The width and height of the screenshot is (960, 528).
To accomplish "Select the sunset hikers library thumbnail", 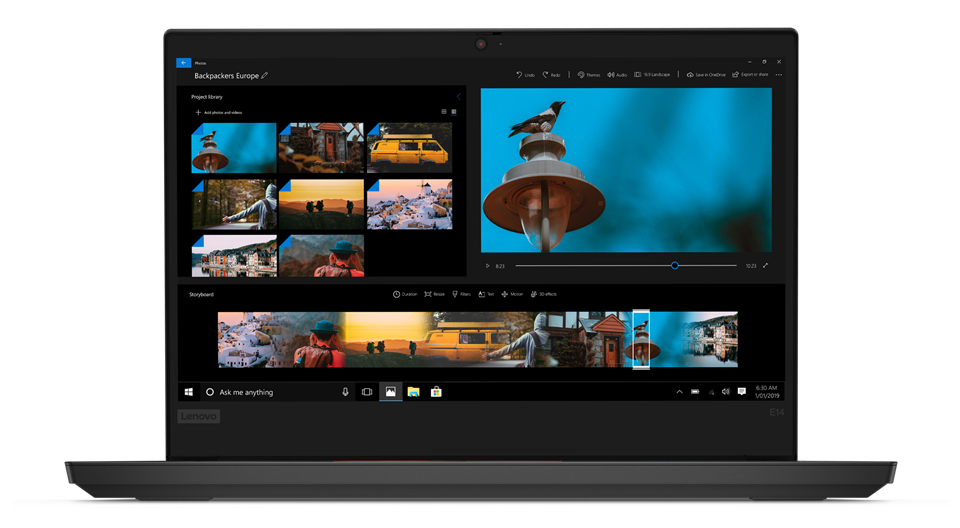I will 321,205.
